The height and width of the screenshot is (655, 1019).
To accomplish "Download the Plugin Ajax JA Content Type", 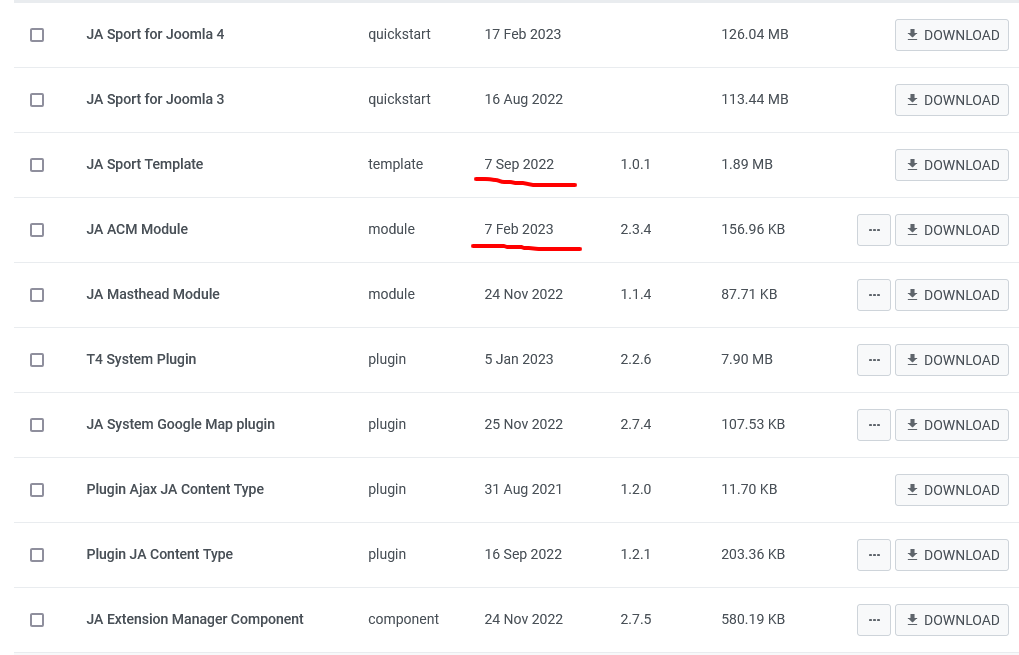I will [x=951, y=490].
